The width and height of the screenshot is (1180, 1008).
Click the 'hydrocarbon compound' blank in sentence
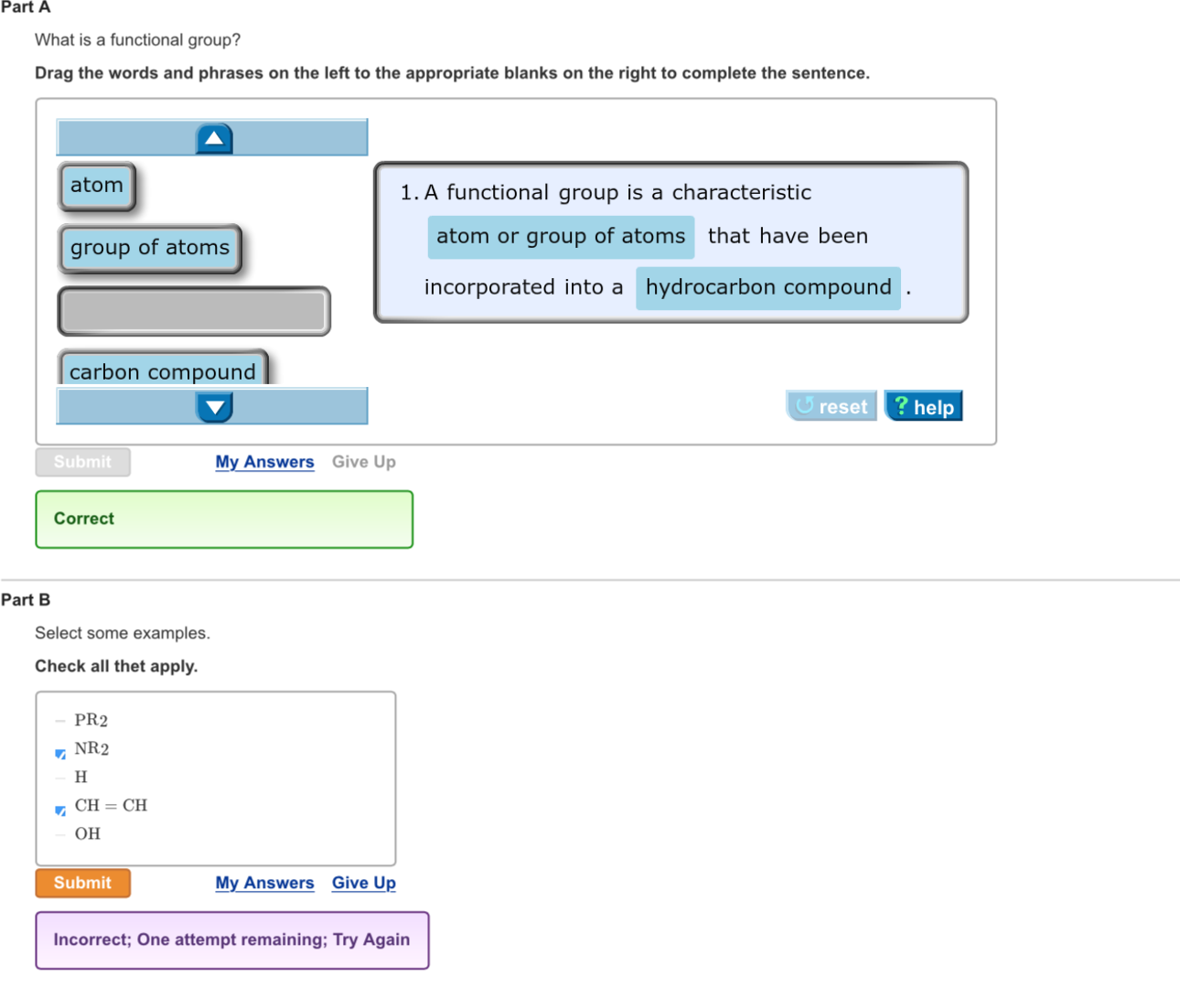coord(767,287)
